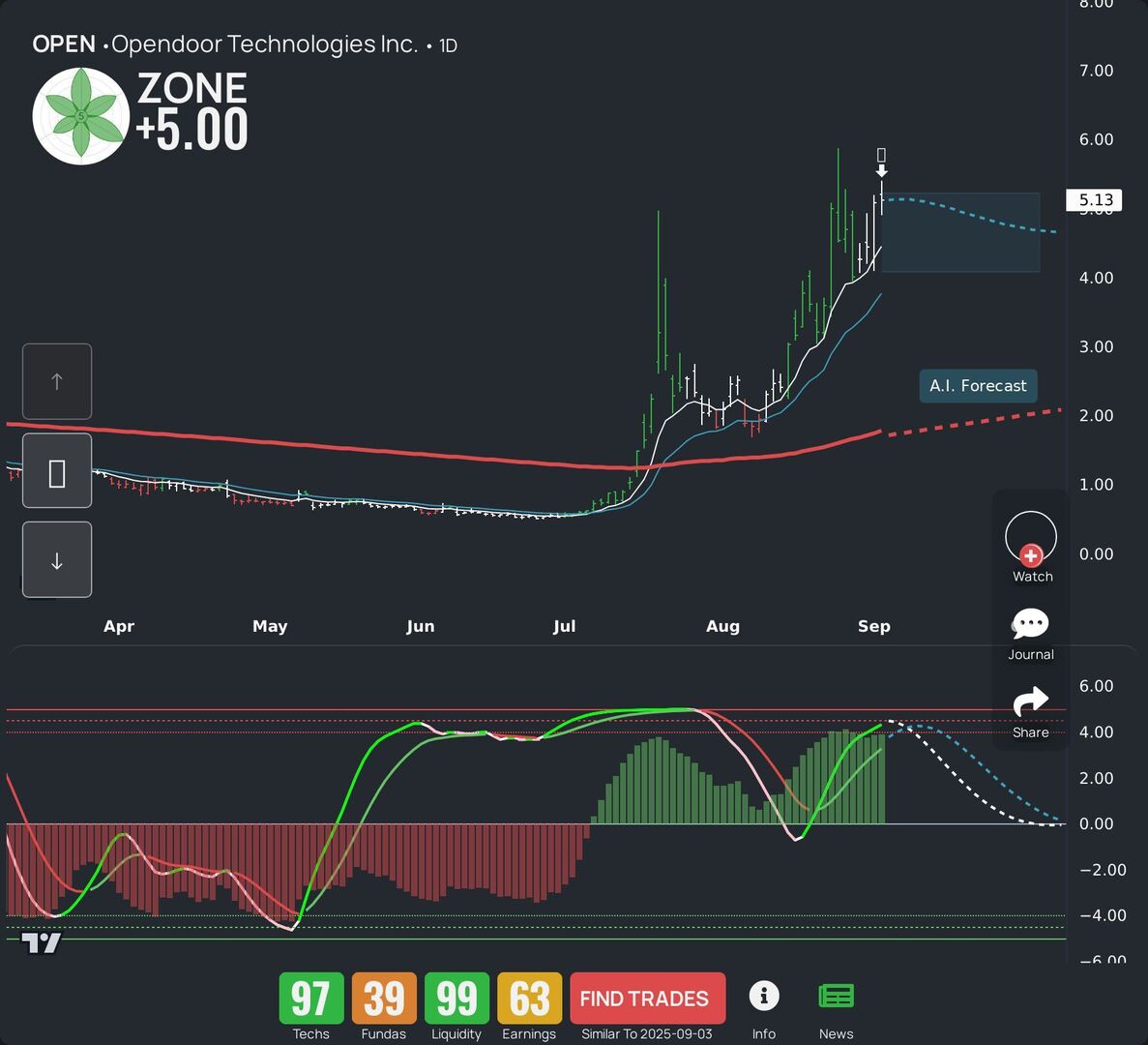Click the Opendoor Technologies Inc. company name
The height and width of the screenshot is (1045, 1148).
[264, 44]
